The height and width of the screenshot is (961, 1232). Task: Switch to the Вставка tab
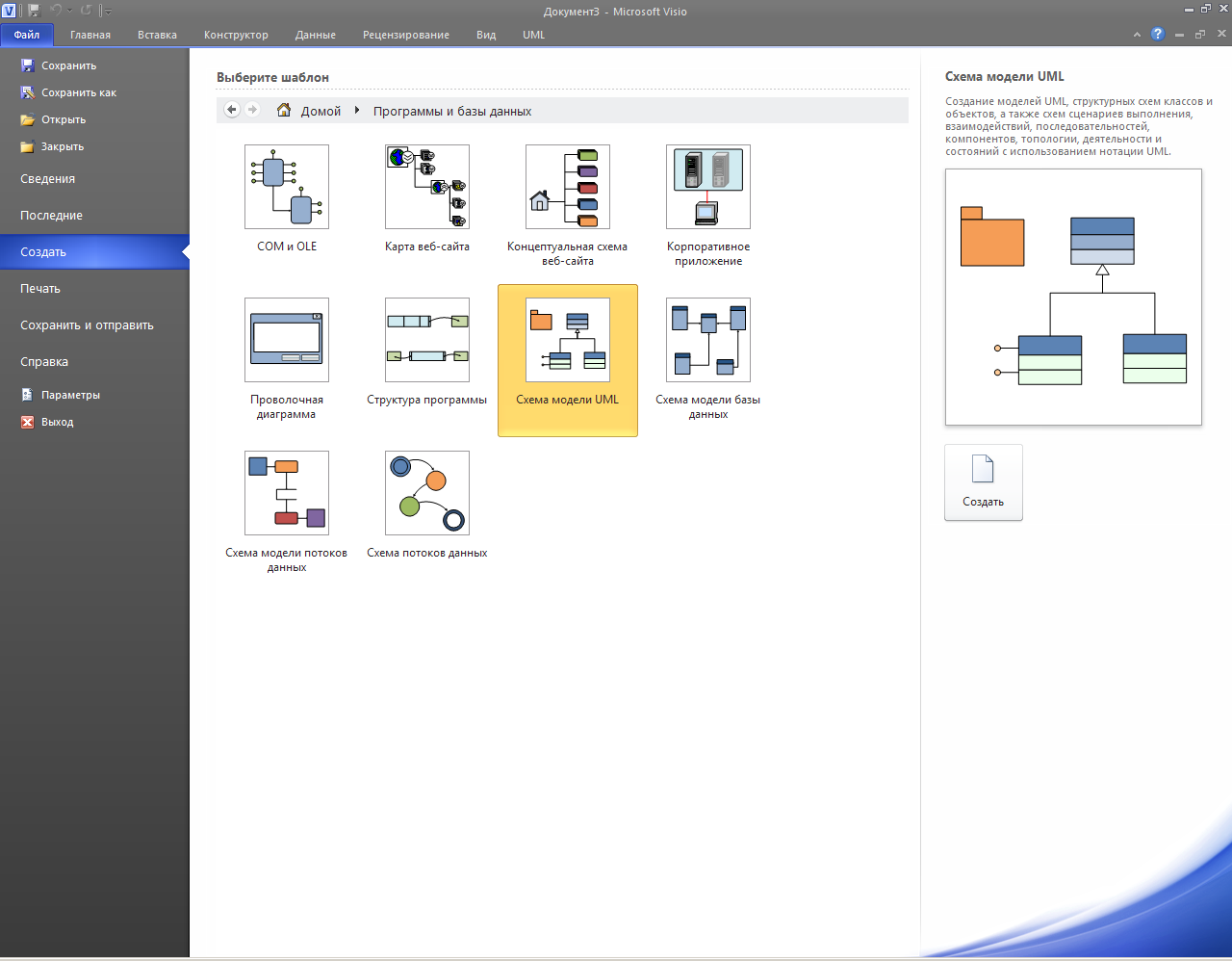click(x=157, y=35)
